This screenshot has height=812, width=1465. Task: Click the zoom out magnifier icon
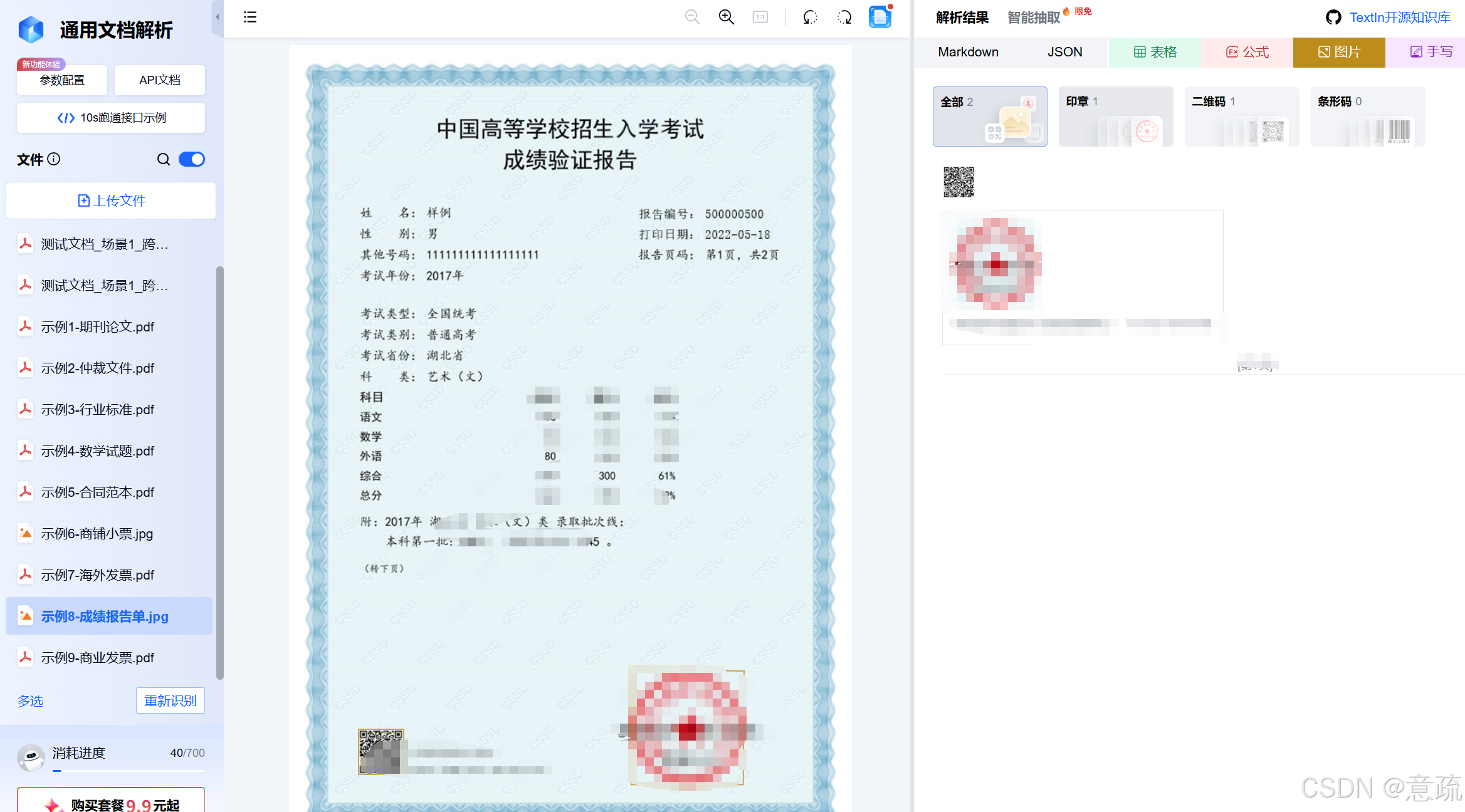[692, 17]
